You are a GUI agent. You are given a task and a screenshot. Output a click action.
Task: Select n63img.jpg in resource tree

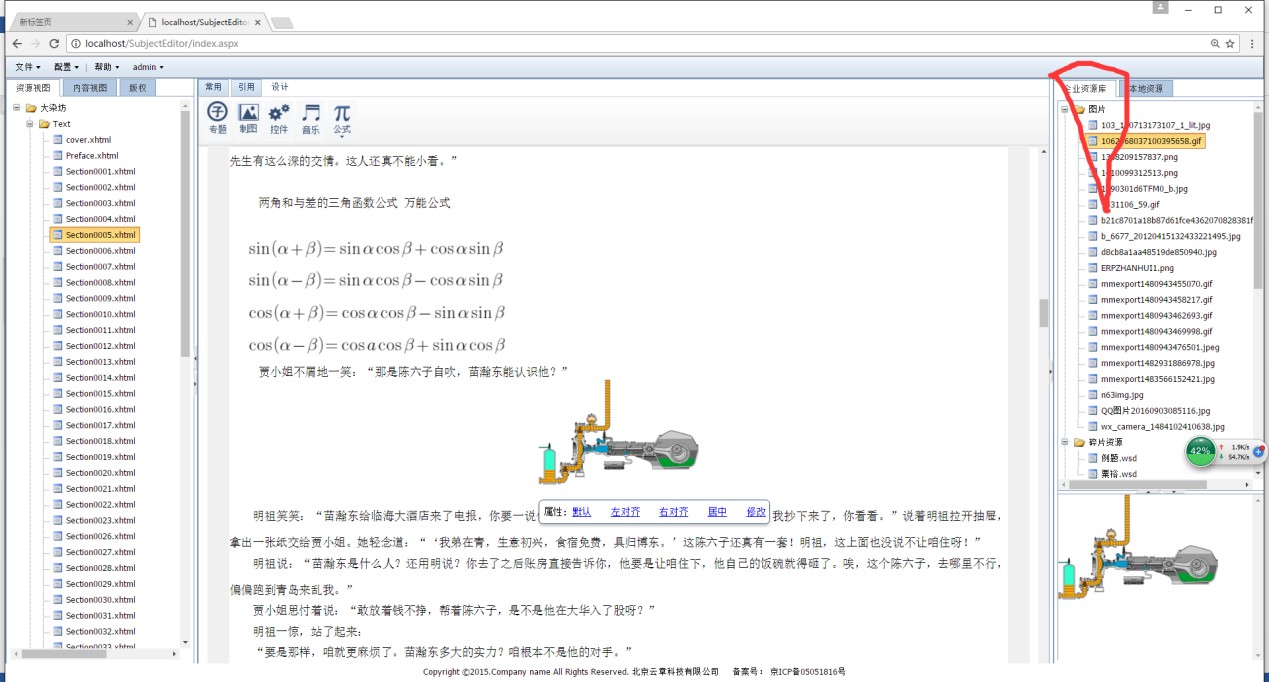[1122, 395]
